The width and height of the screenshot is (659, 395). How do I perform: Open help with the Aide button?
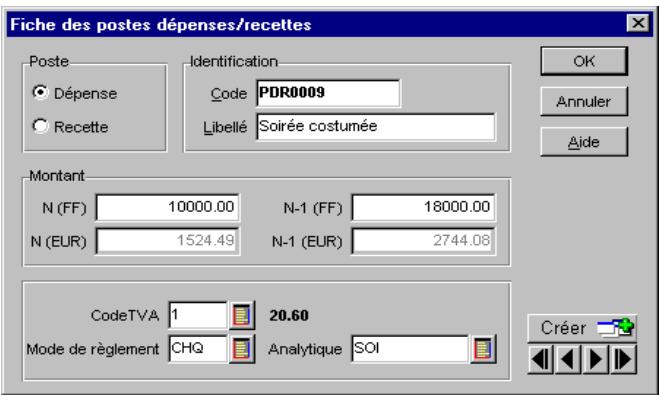(584, 142)
